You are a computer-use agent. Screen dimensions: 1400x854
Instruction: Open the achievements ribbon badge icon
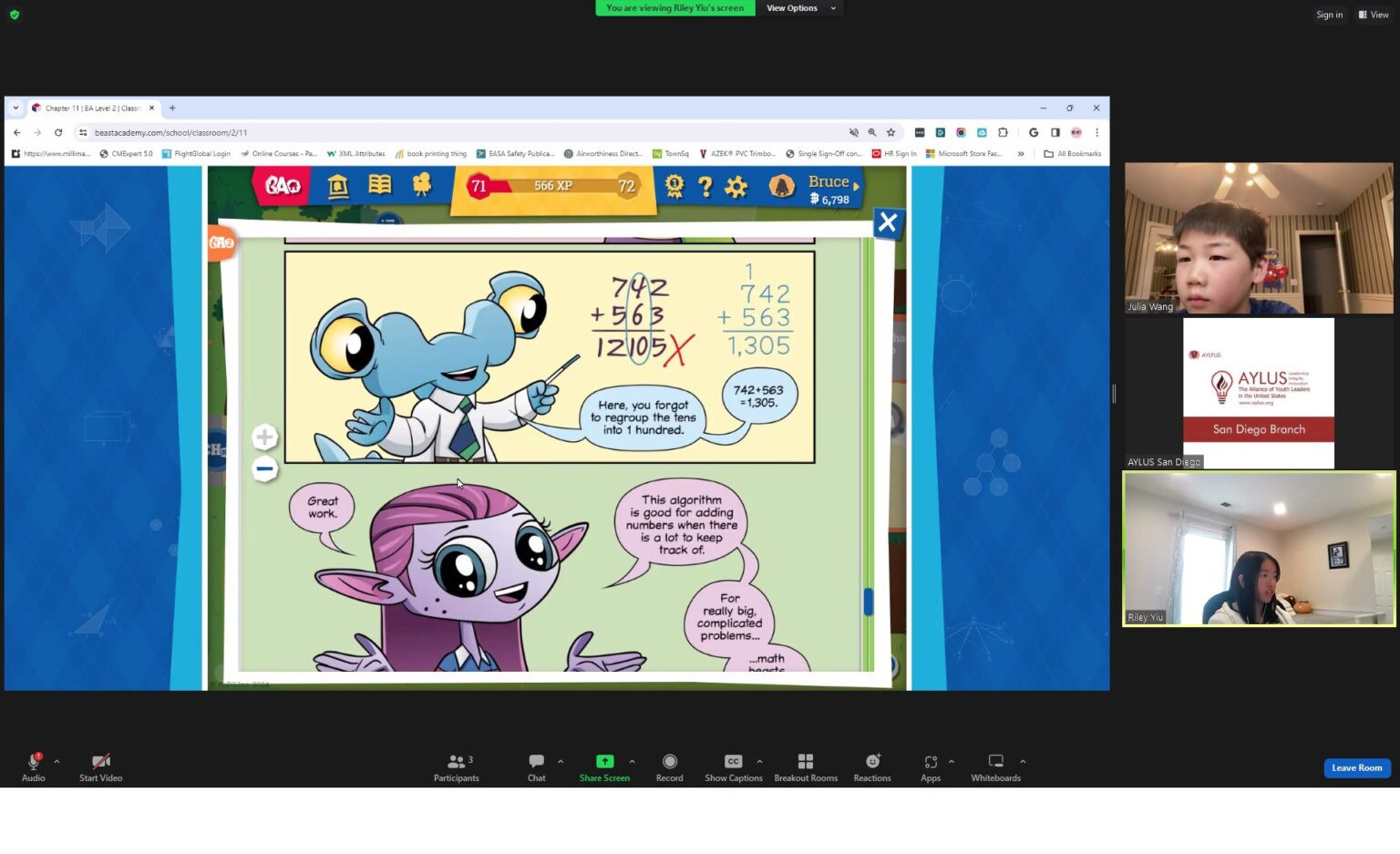coord(674,186)
